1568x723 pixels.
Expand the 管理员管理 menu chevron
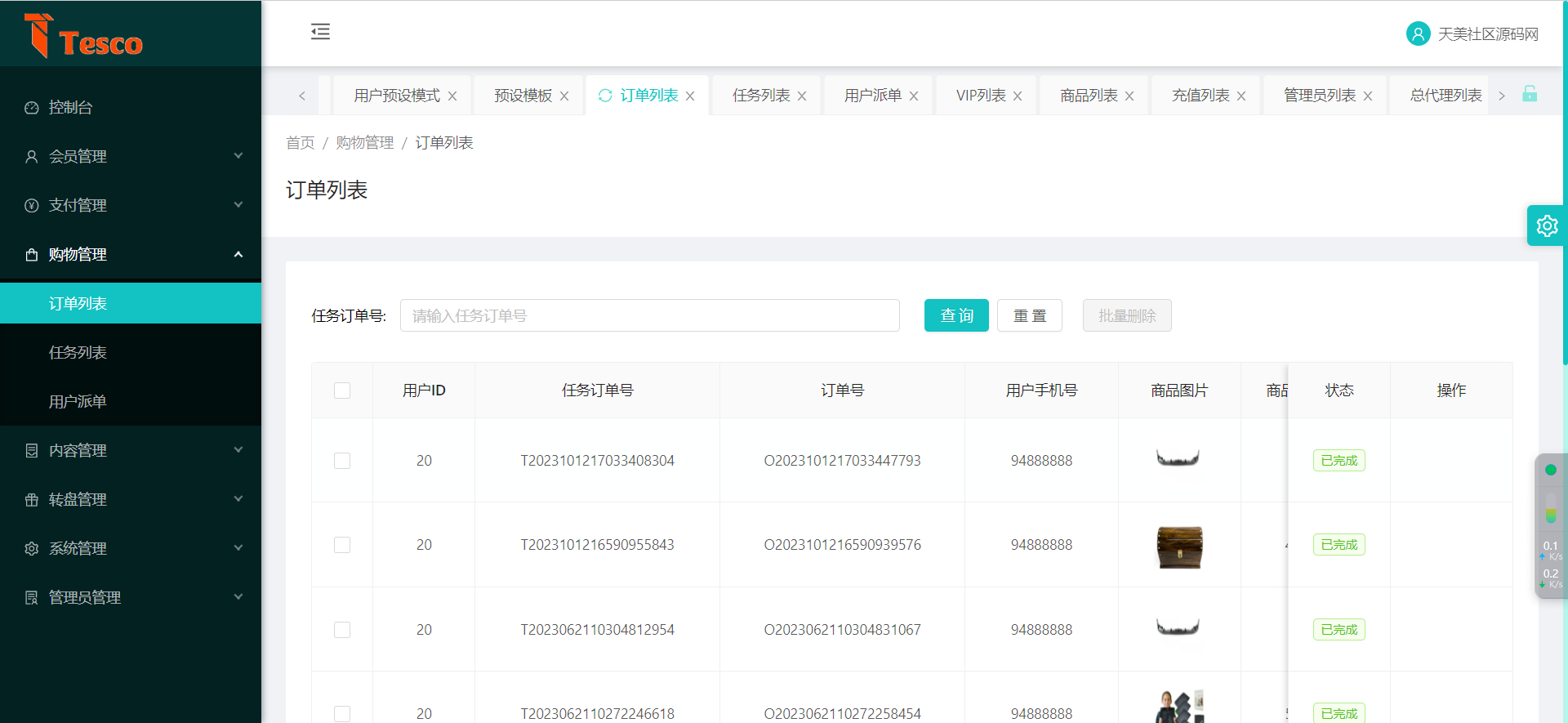(x=238, y=596)
